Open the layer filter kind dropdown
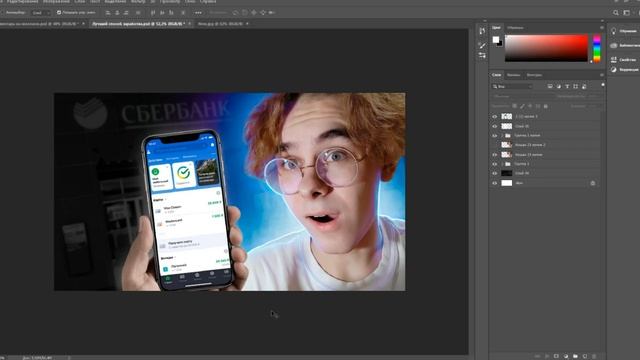Screen dimensions: 640x360 point(512,87)
